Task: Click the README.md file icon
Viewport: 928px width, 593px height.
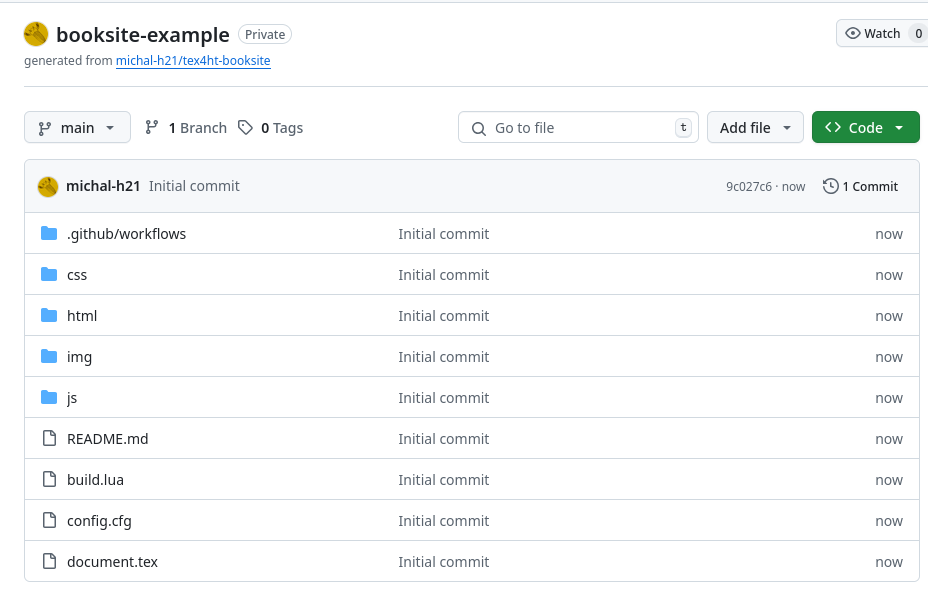Action: pyautogui.click(x=50, y=438)
